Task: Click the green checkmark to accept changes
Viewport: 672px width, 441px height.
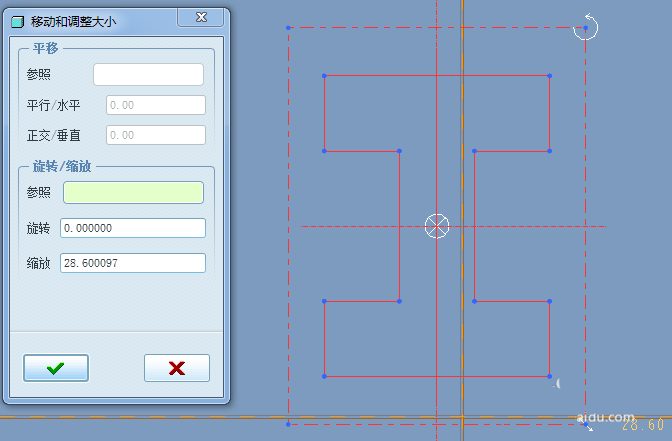Action: pyautogui.click(x=56, y=368)
